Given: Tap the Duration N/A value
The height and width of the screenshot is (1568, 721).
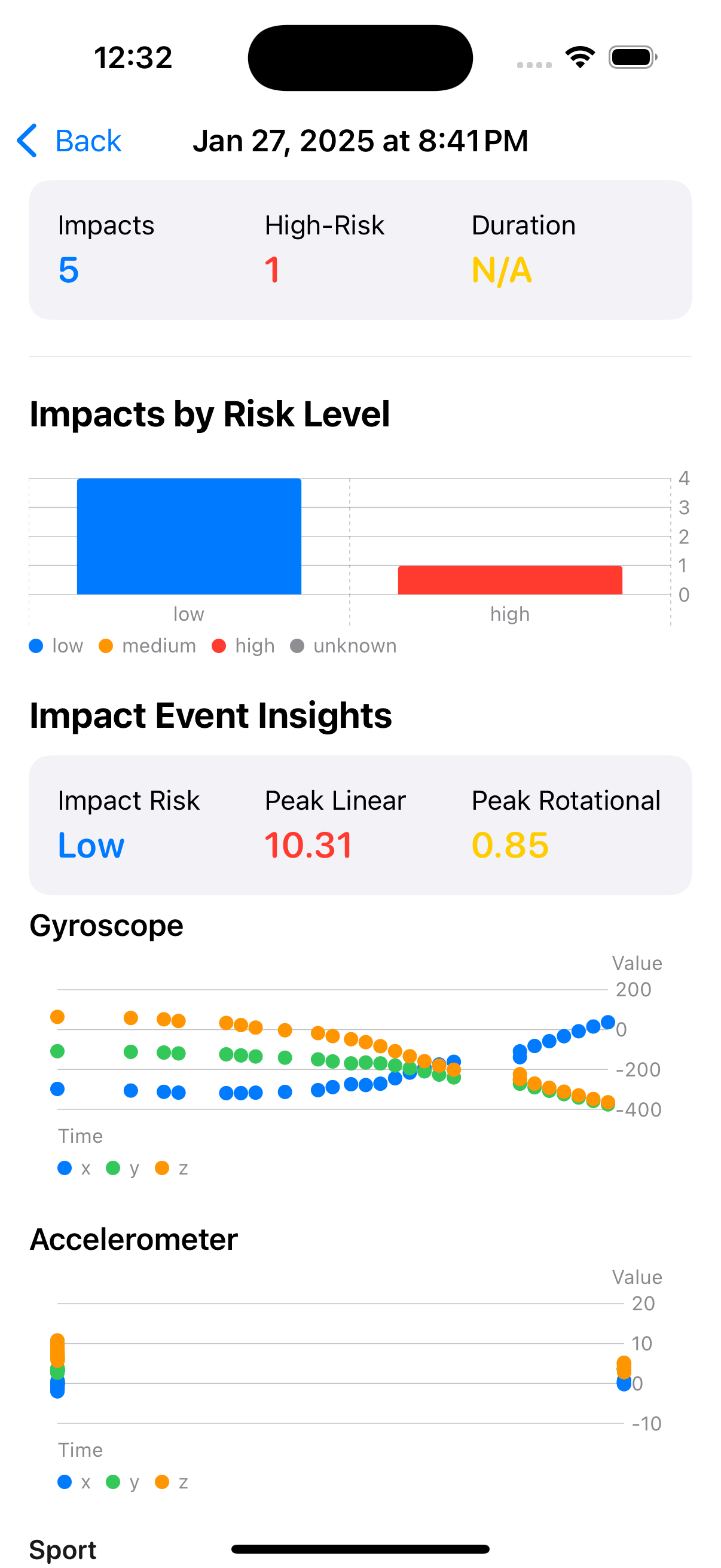Looking at the screenshot, I should pyautogui.click(x=502, y=270).
